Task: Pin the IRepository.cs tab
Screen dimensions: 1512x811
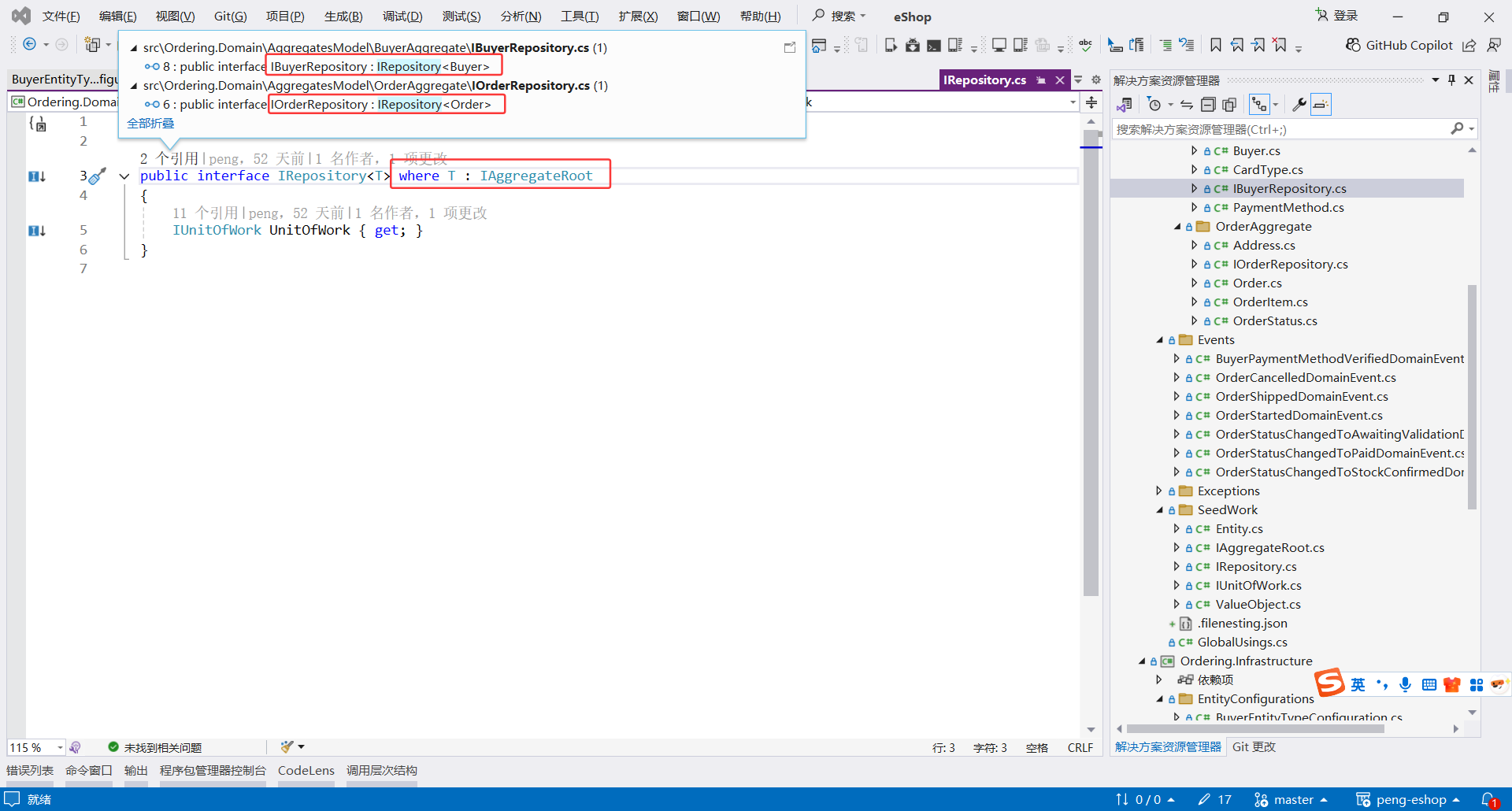Action: pyautogui.click(x=1041, y=80)
